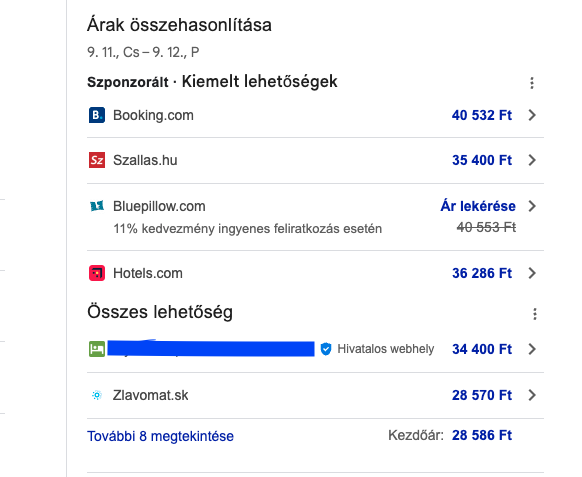Click the blue verified shield badge
The image size is (582, 477).
(326, 349)
